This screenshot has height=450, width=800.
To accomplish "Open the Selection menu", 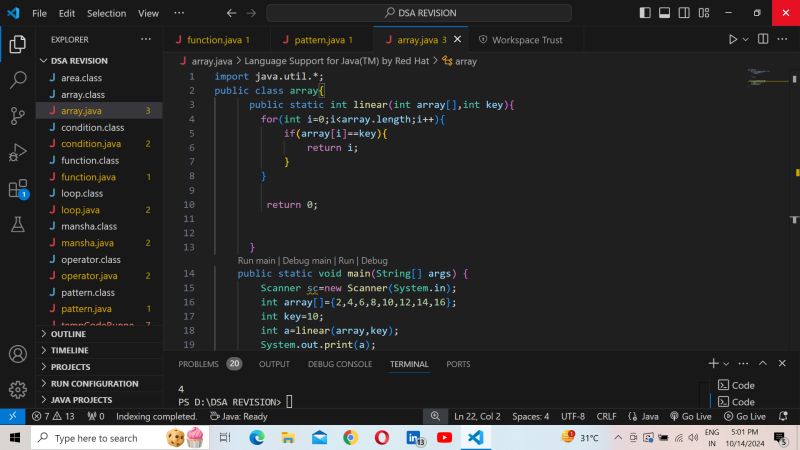I will [107, 13].
